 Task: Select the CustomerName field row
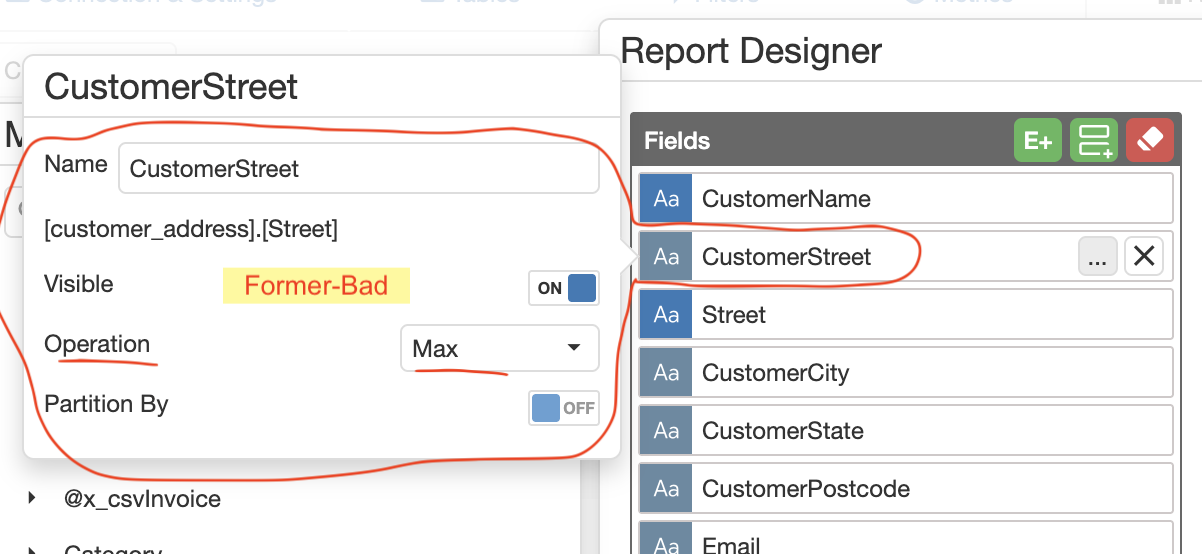906,199
